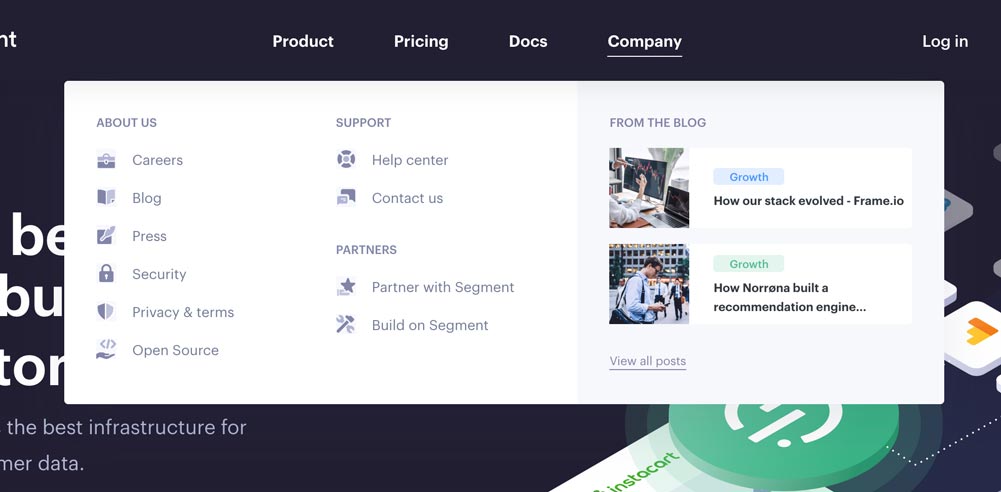The width and height of the screenshot is (1001, 492).
Task: Open the Frame.io blog post thumbnail
Action: coord(649,188)
